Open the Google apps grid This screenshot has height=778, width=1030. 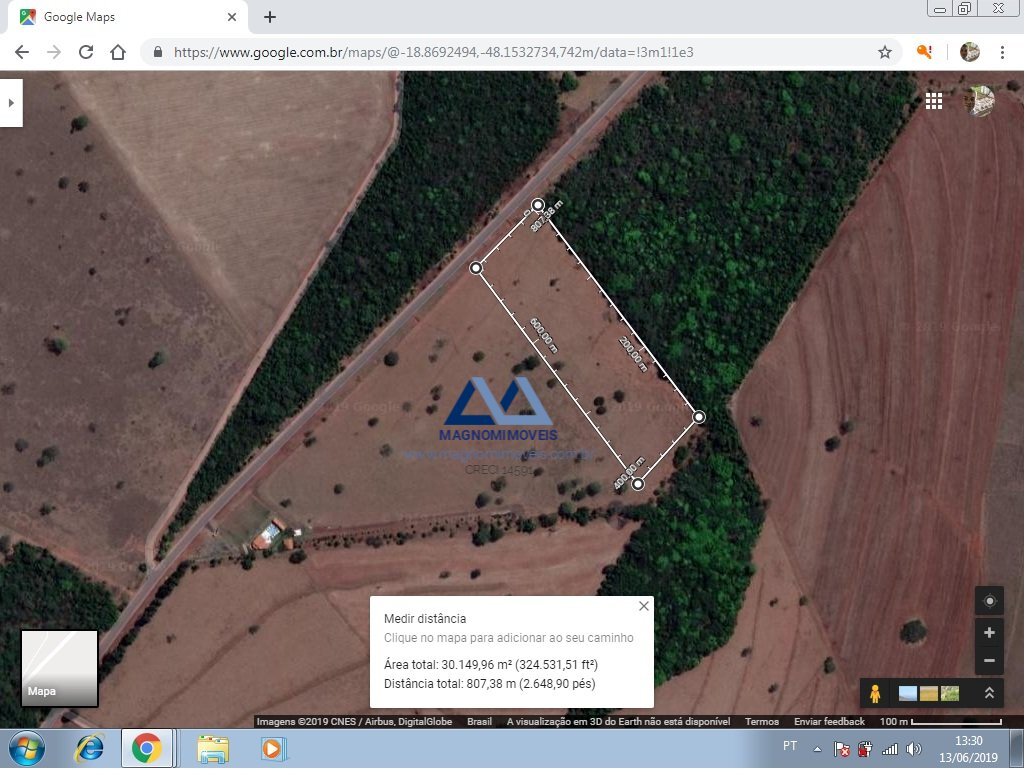(933, 101)
